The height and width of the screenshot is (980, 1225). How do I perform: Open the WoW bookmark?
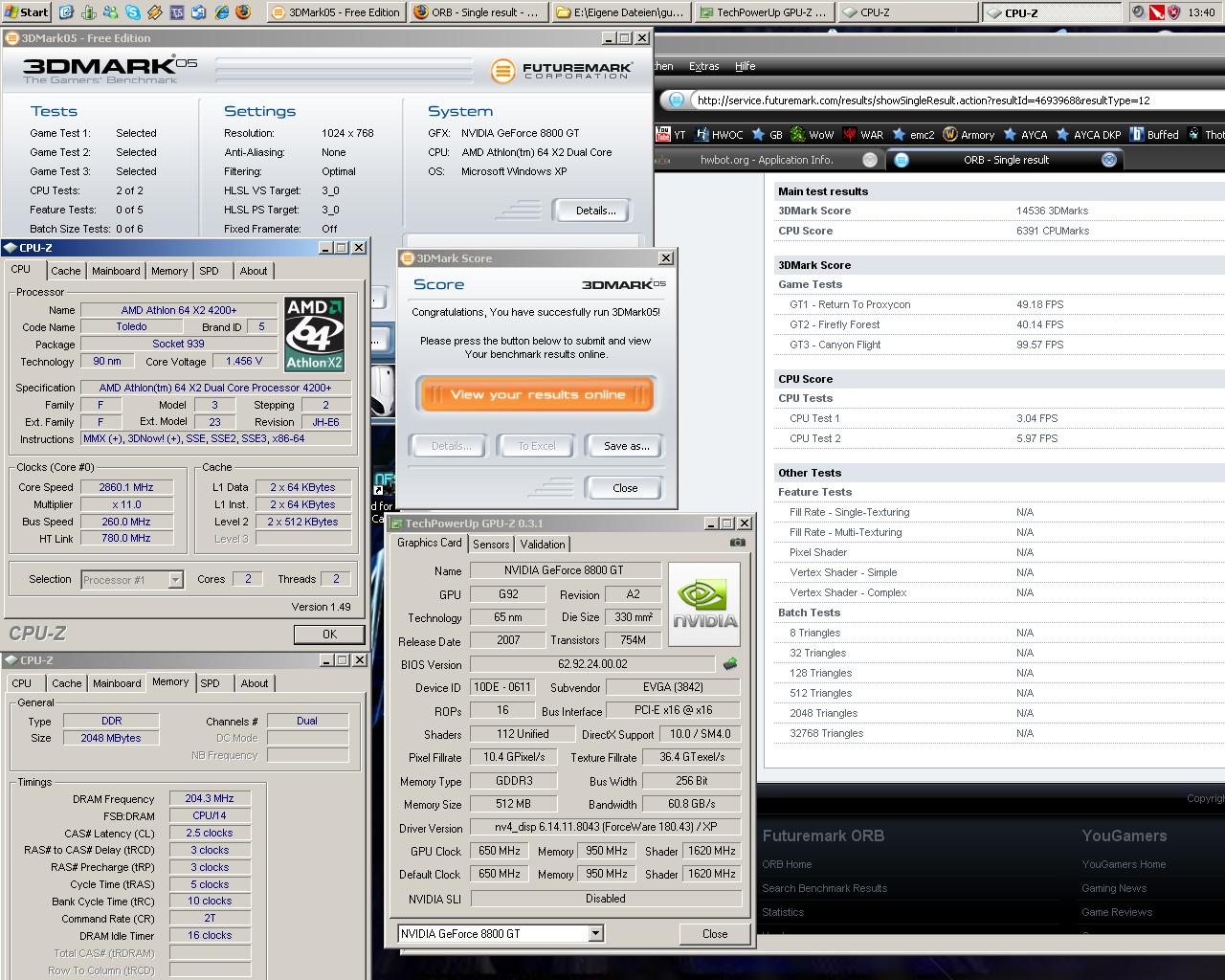point(813,135)
